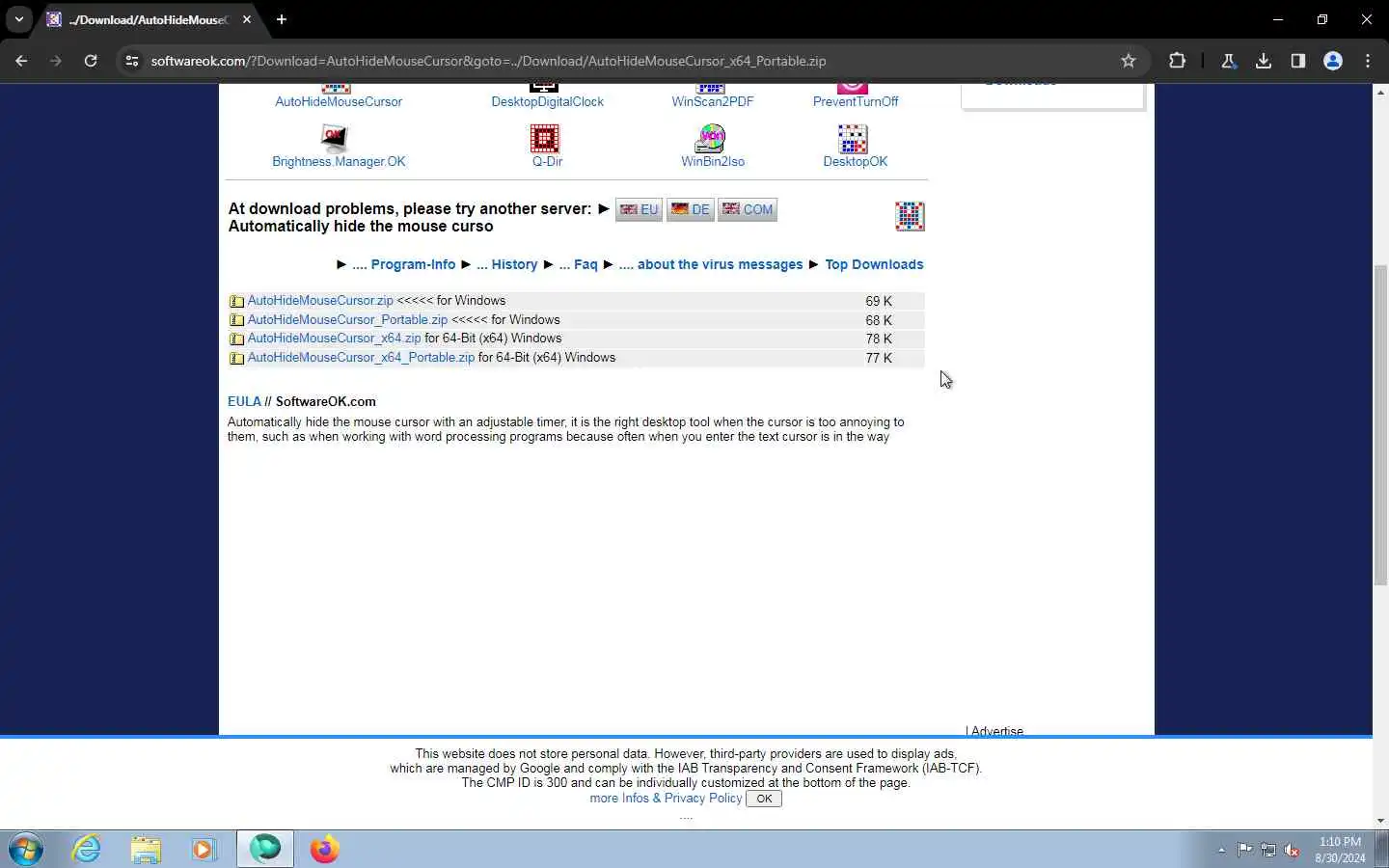Download AutoHideMouseCursor_Portable.zip

point(347,319)
